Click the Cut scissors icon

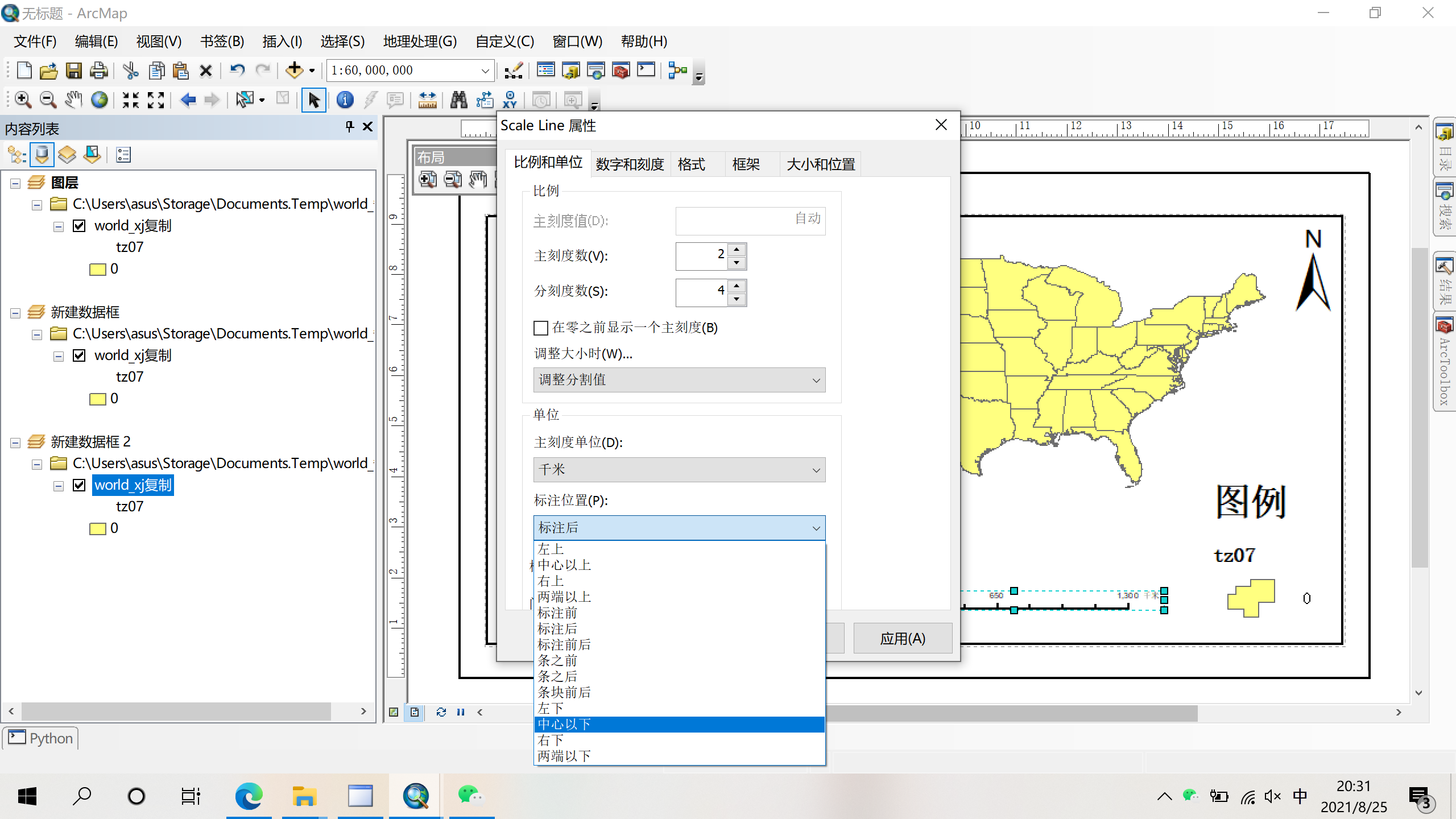(131, 71)
